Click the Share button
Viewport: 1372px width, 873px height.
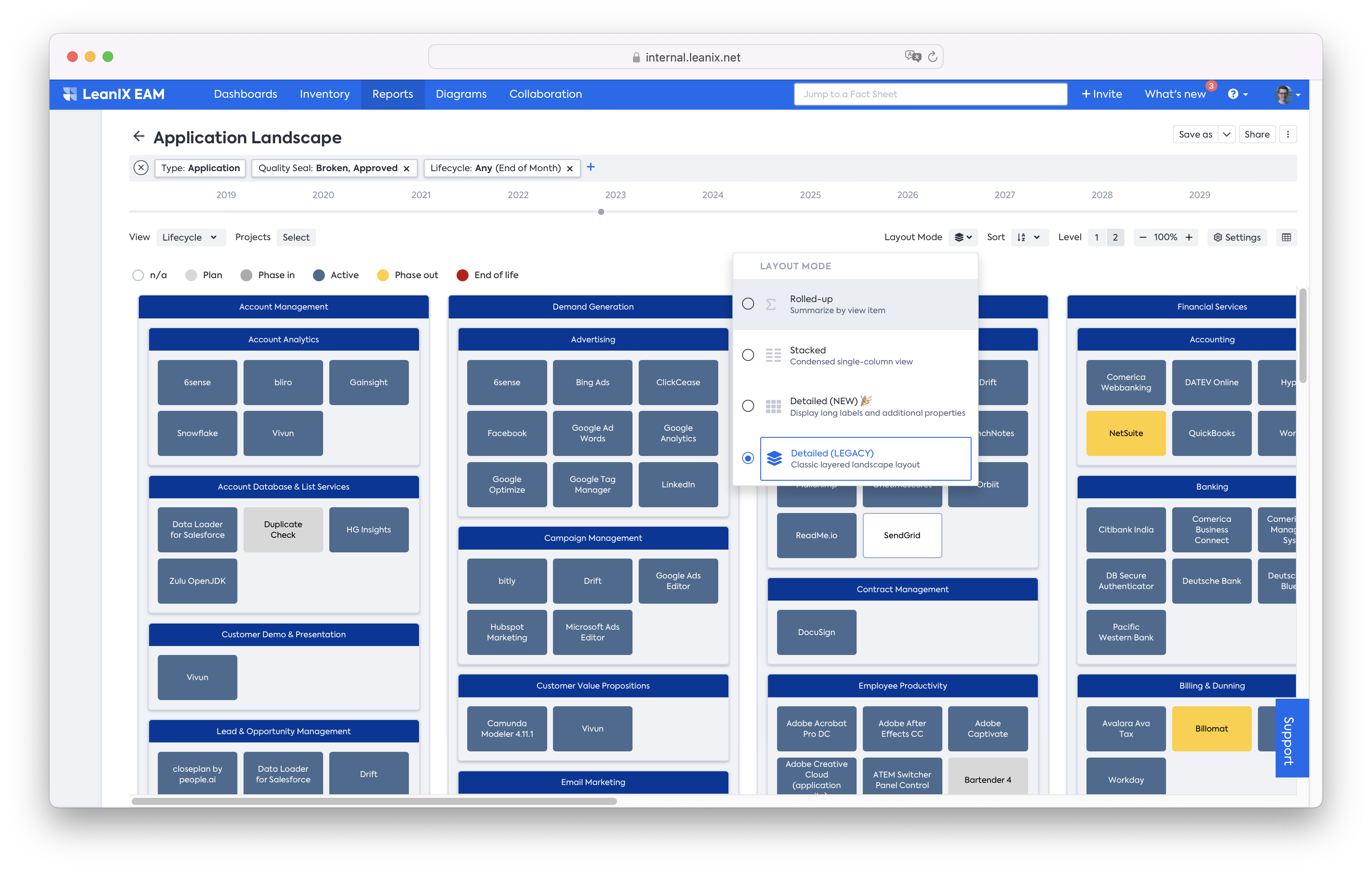coord(1256,134)
